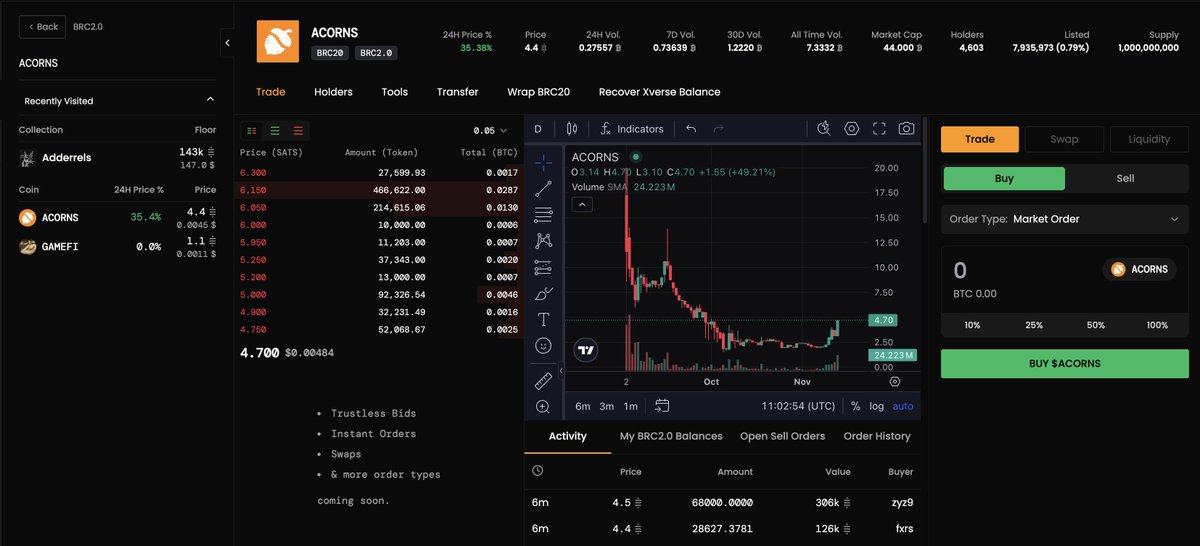Choose the XABCD pattern tool
This screenshot has height=546, width=1200.
(543, 241)
